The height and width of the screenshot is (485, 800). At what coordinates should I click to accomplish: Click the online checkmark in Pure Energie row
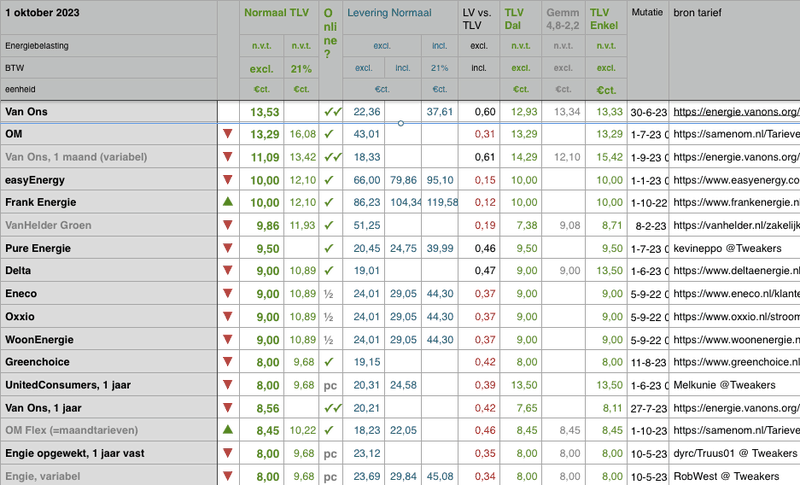[x=329, y=248]
